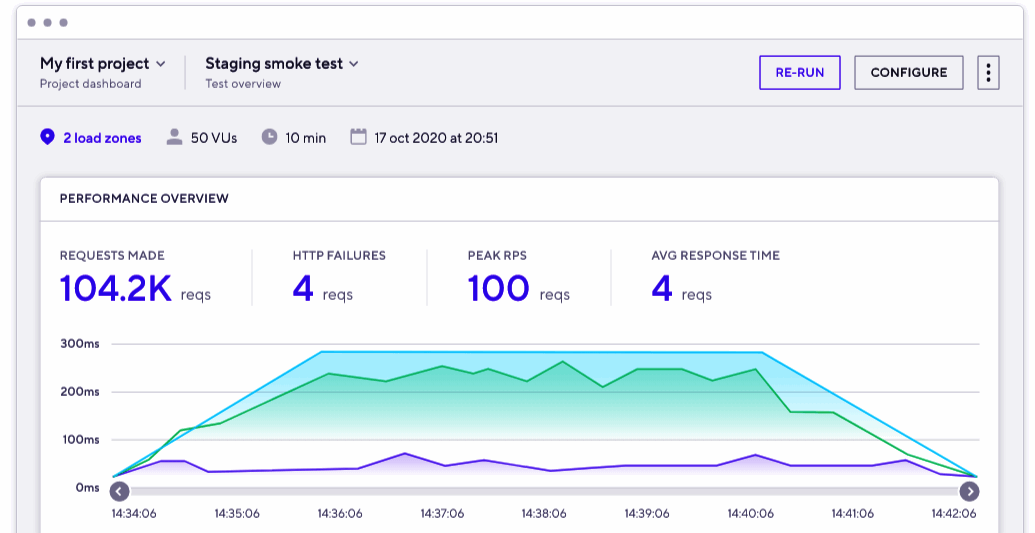Click the calendar date icon
Image resolution: width=1035 pixels, height=533 pixels.
(x=358, y=137)
